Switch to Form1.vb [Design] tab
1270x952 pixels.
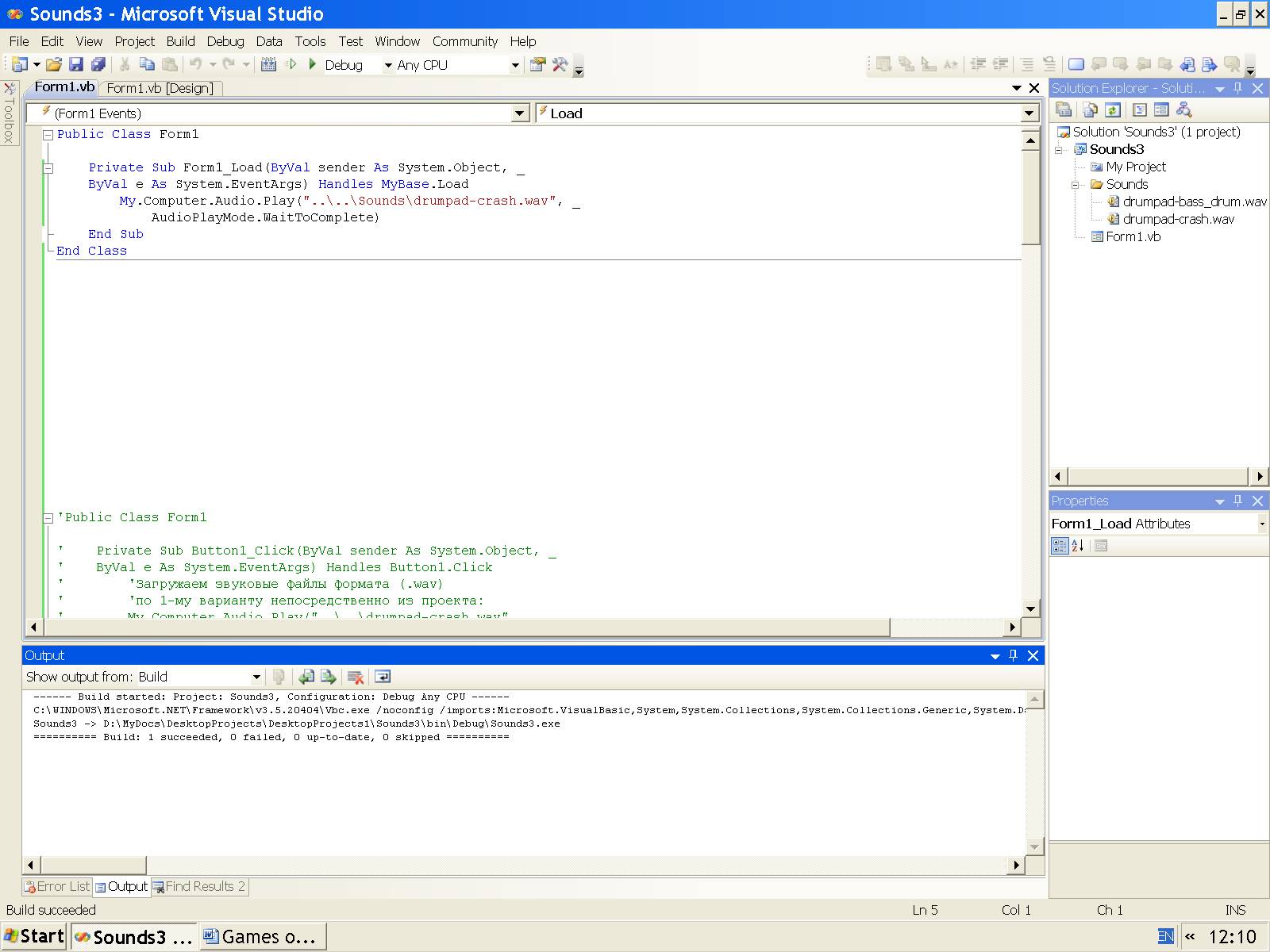point(160,88)
